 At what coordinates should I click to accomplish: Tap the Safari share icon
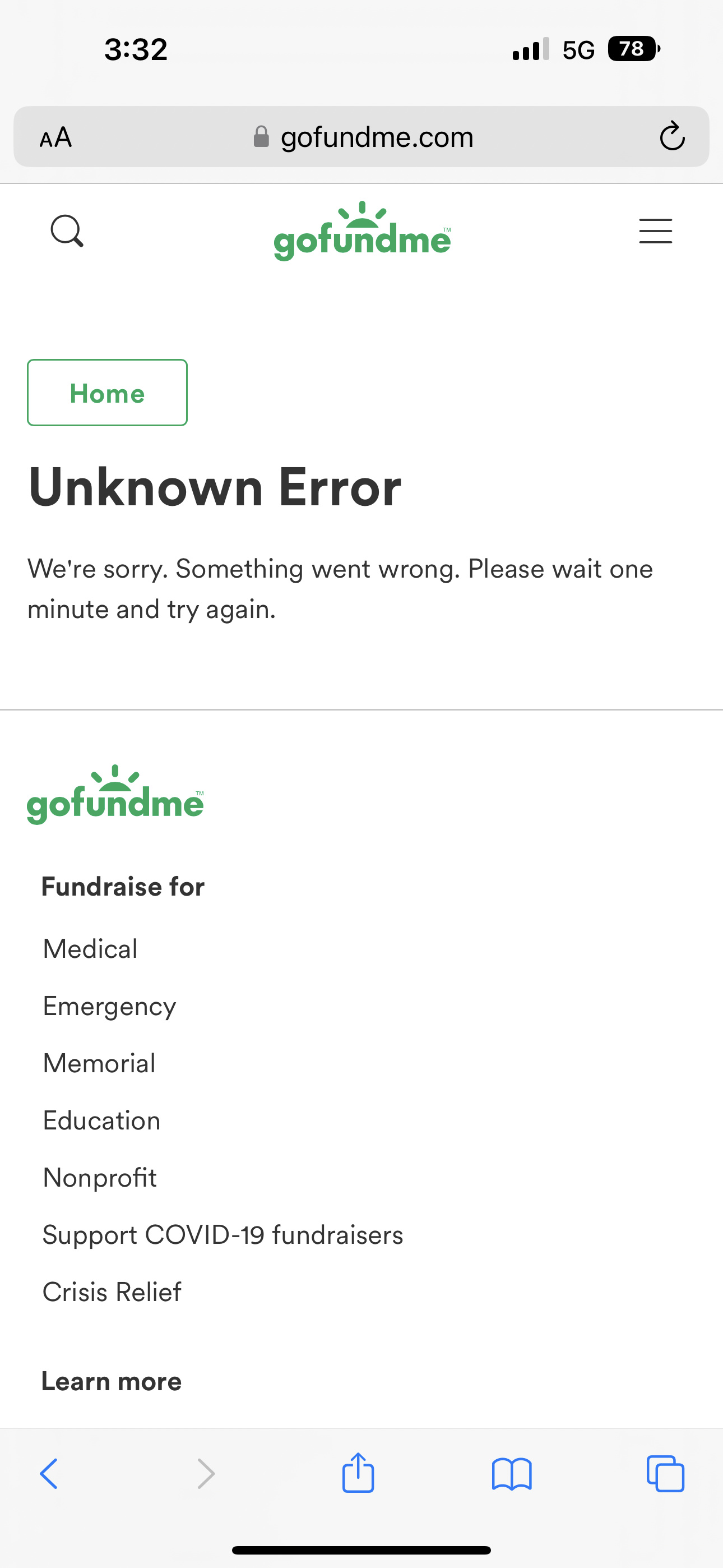[358, 1472]
